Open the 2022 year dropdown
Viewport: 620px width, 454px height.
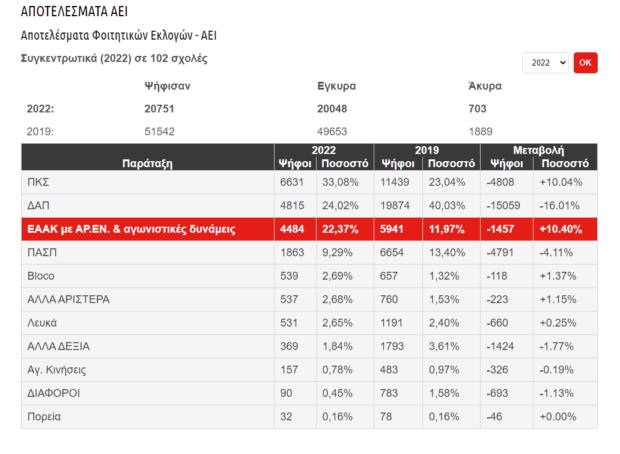point(545,63)
